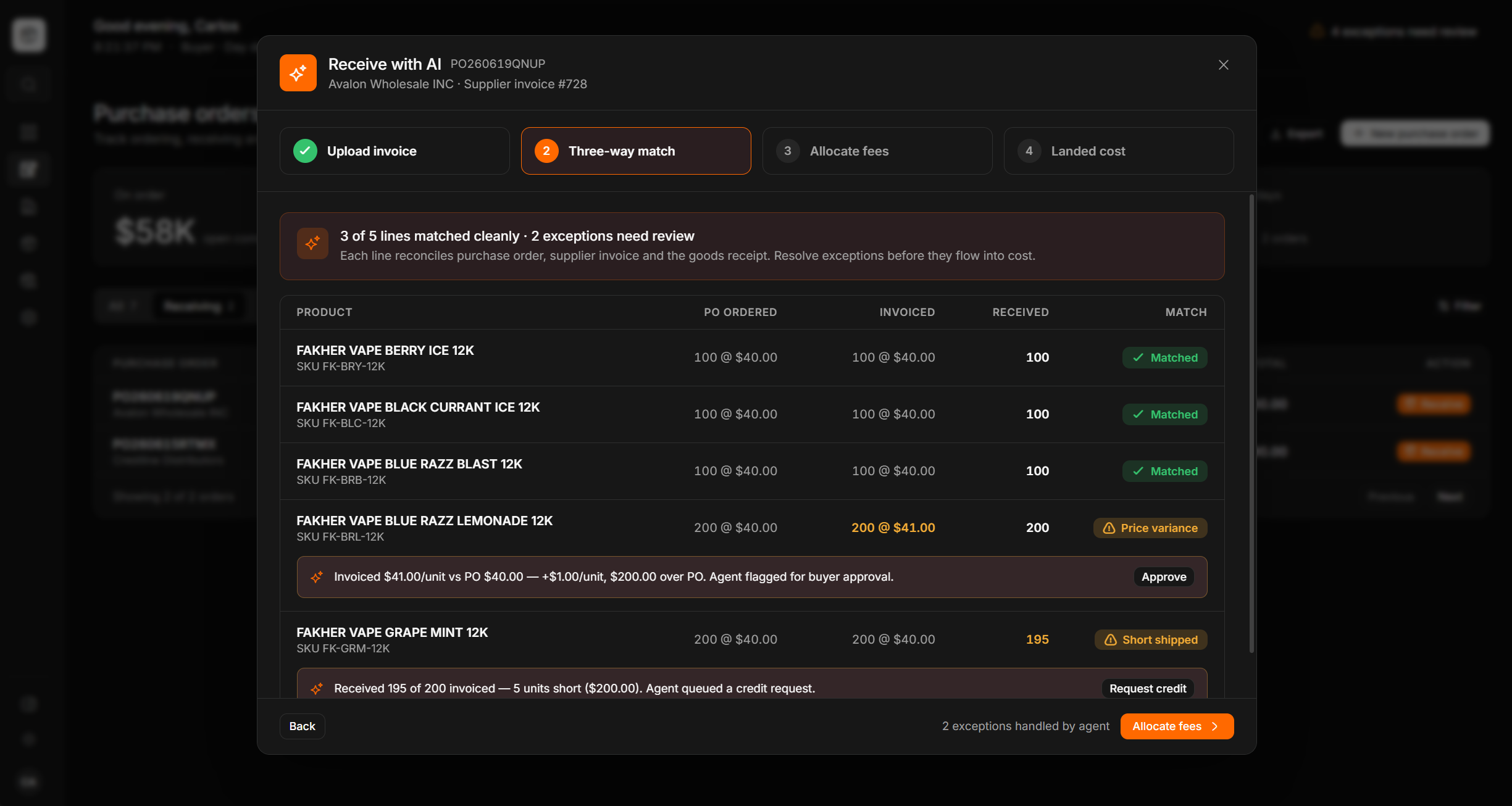Click the INVOICED column header
This screenshot has height=806, width=1512.
pos(907,312)
